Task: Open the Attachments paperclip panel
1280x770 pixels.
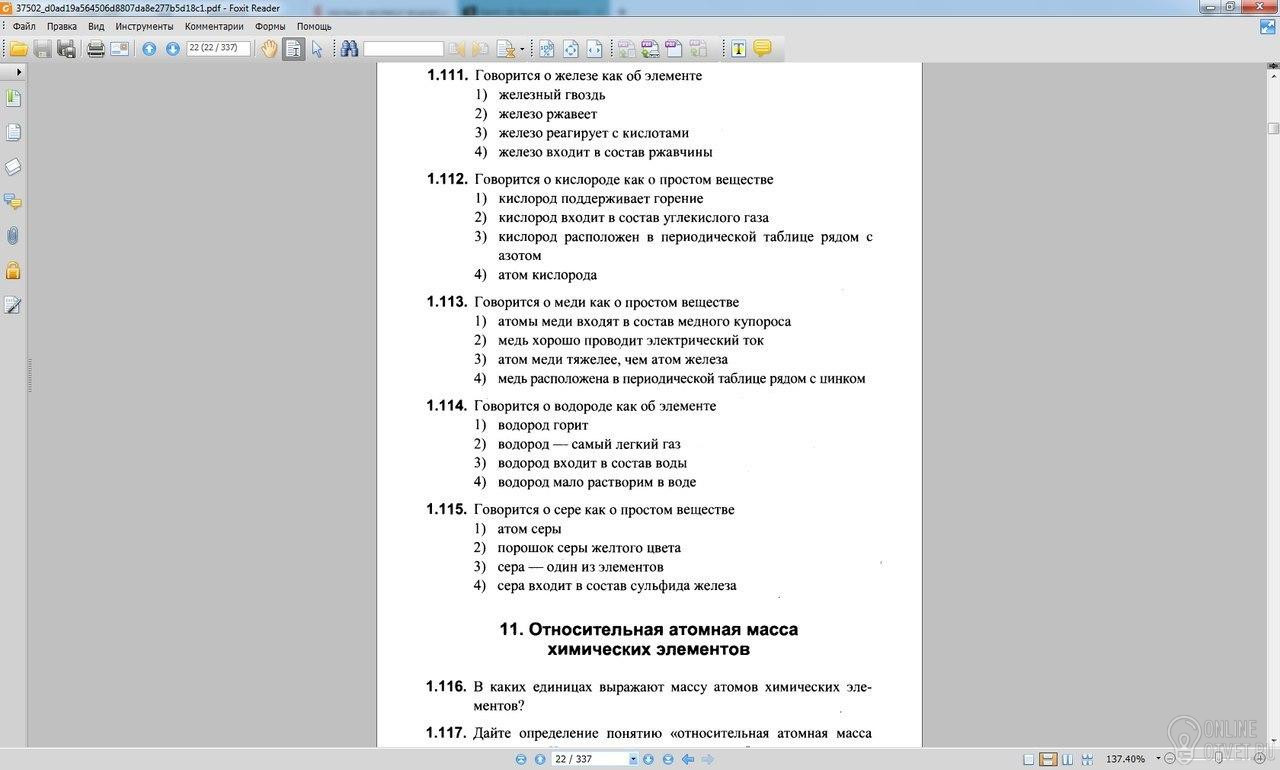Action: pyautogui.click(x=13, y=236)
